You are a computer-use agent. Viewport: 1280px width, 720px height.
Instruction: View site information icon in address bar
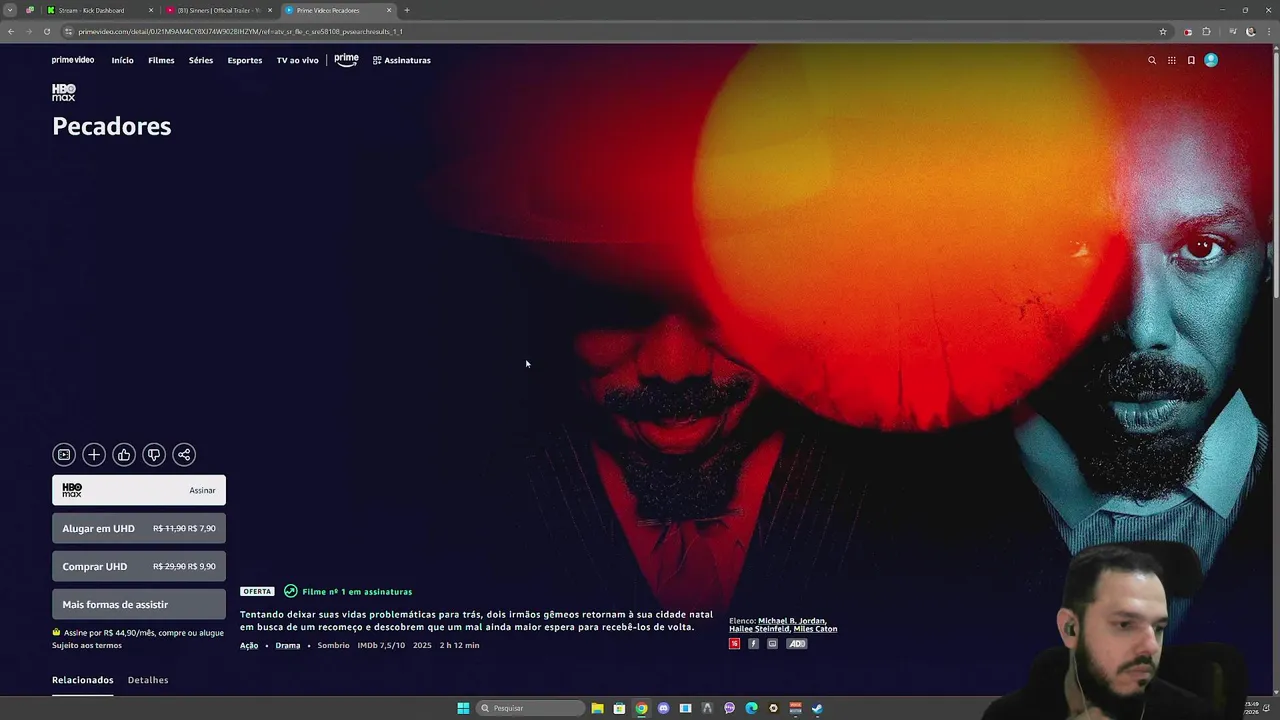68,31
